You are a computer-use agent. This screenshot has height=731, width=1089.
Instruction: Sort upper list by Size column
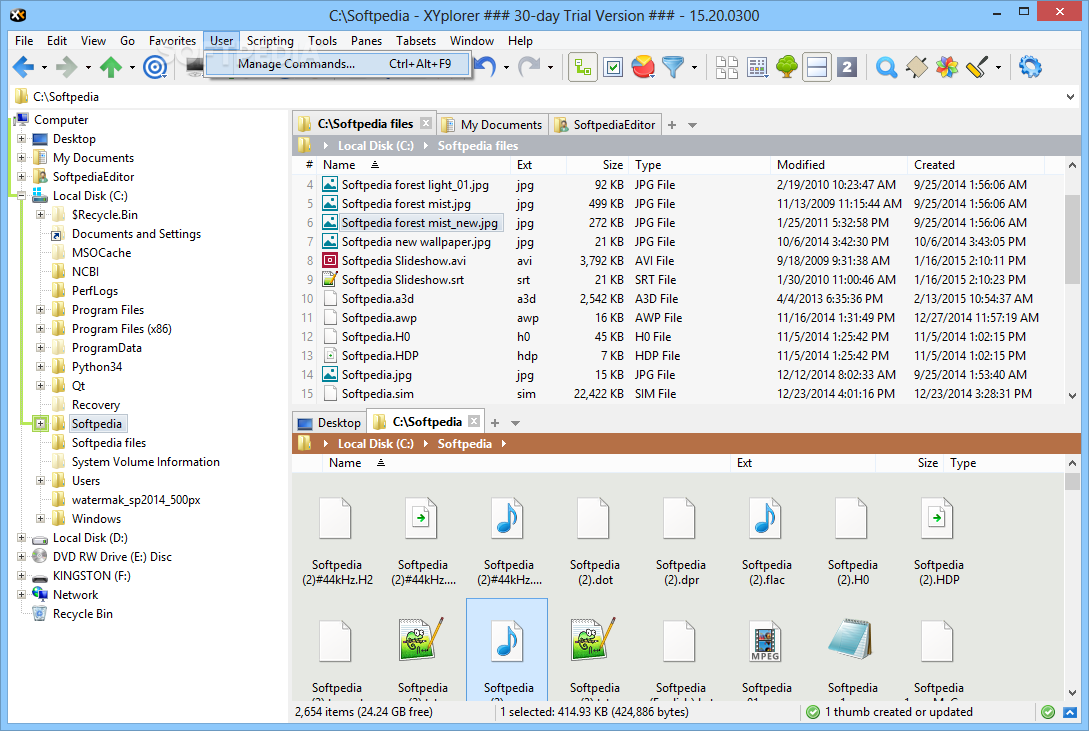click(597, 165)
